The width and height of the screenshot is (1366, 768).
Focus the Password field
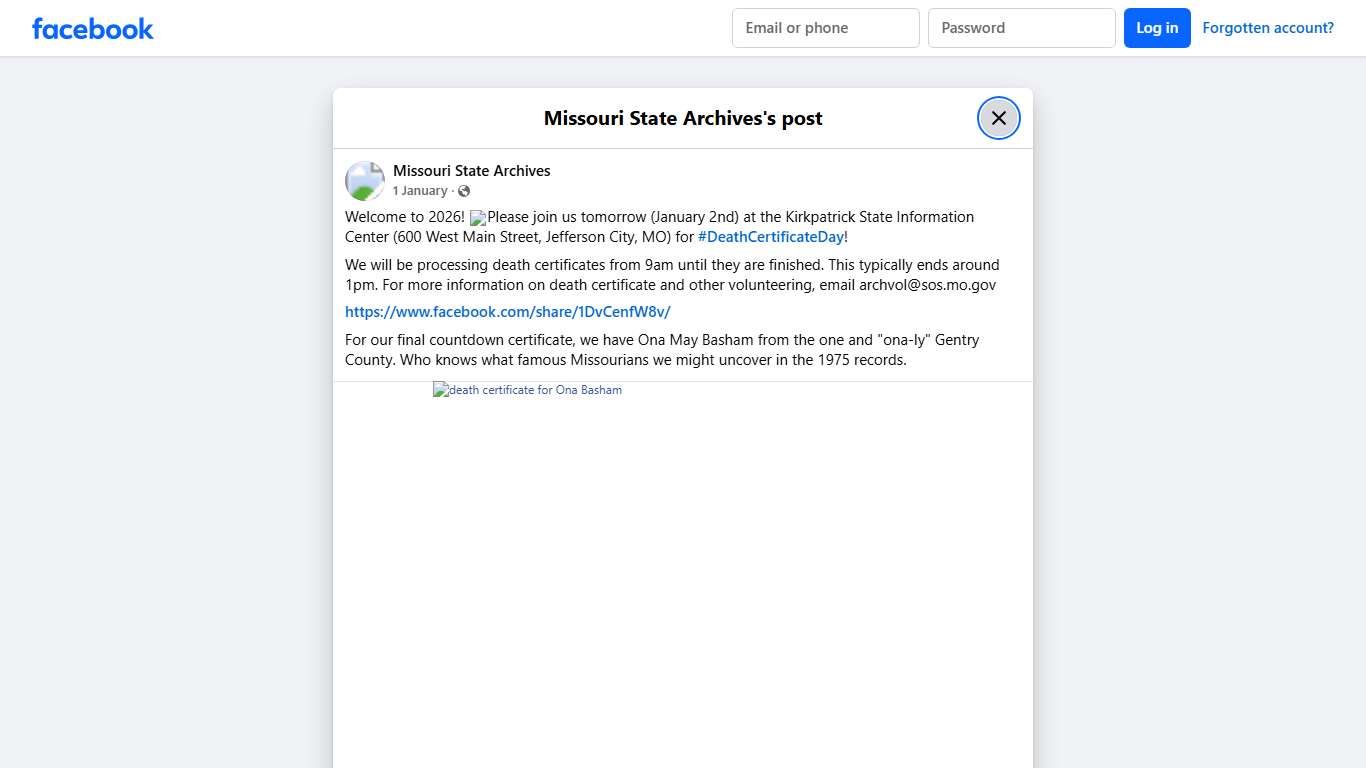click(1021, 28)
